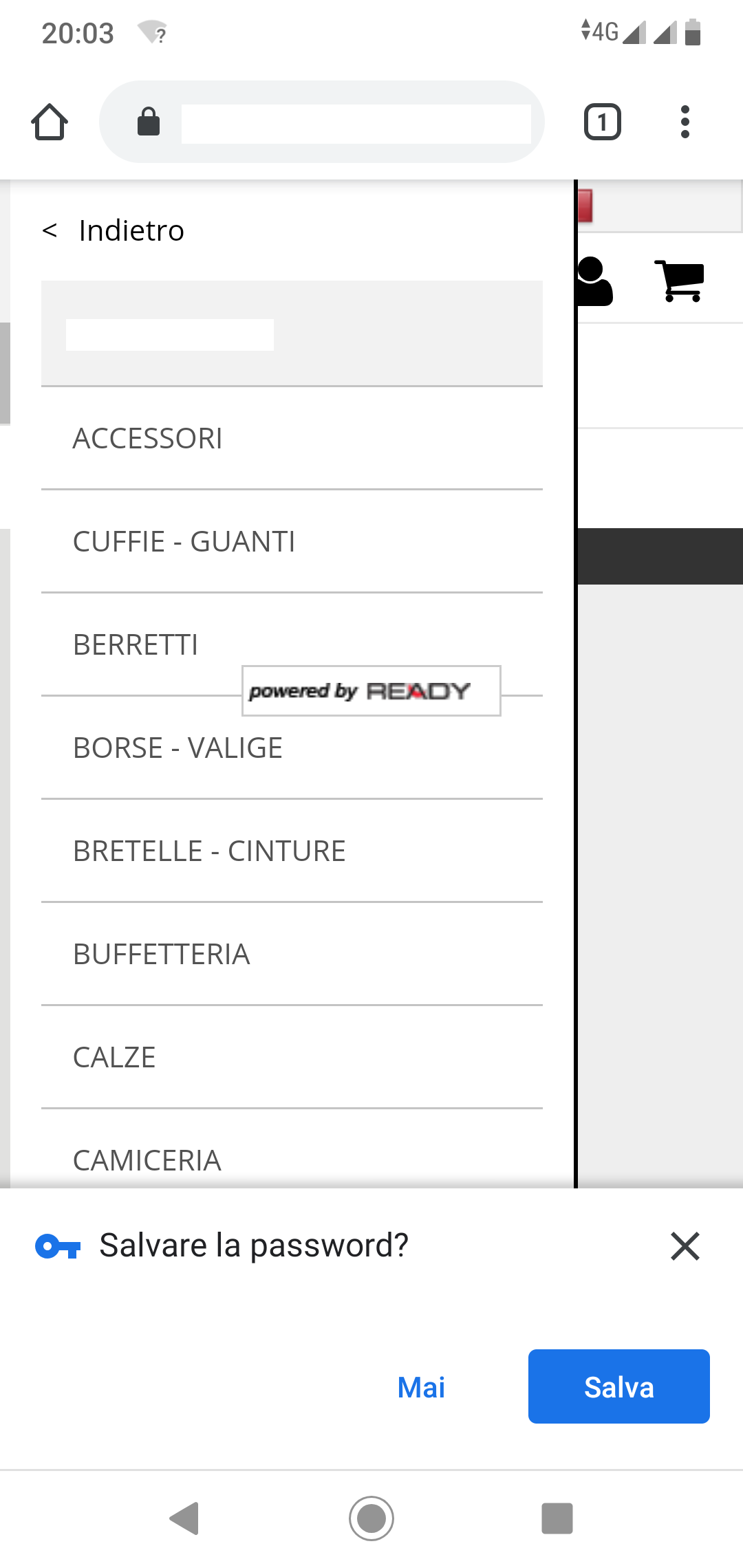Tap Mai to never save password
Screen dimensions: 743x1568
coord(421,1387)
